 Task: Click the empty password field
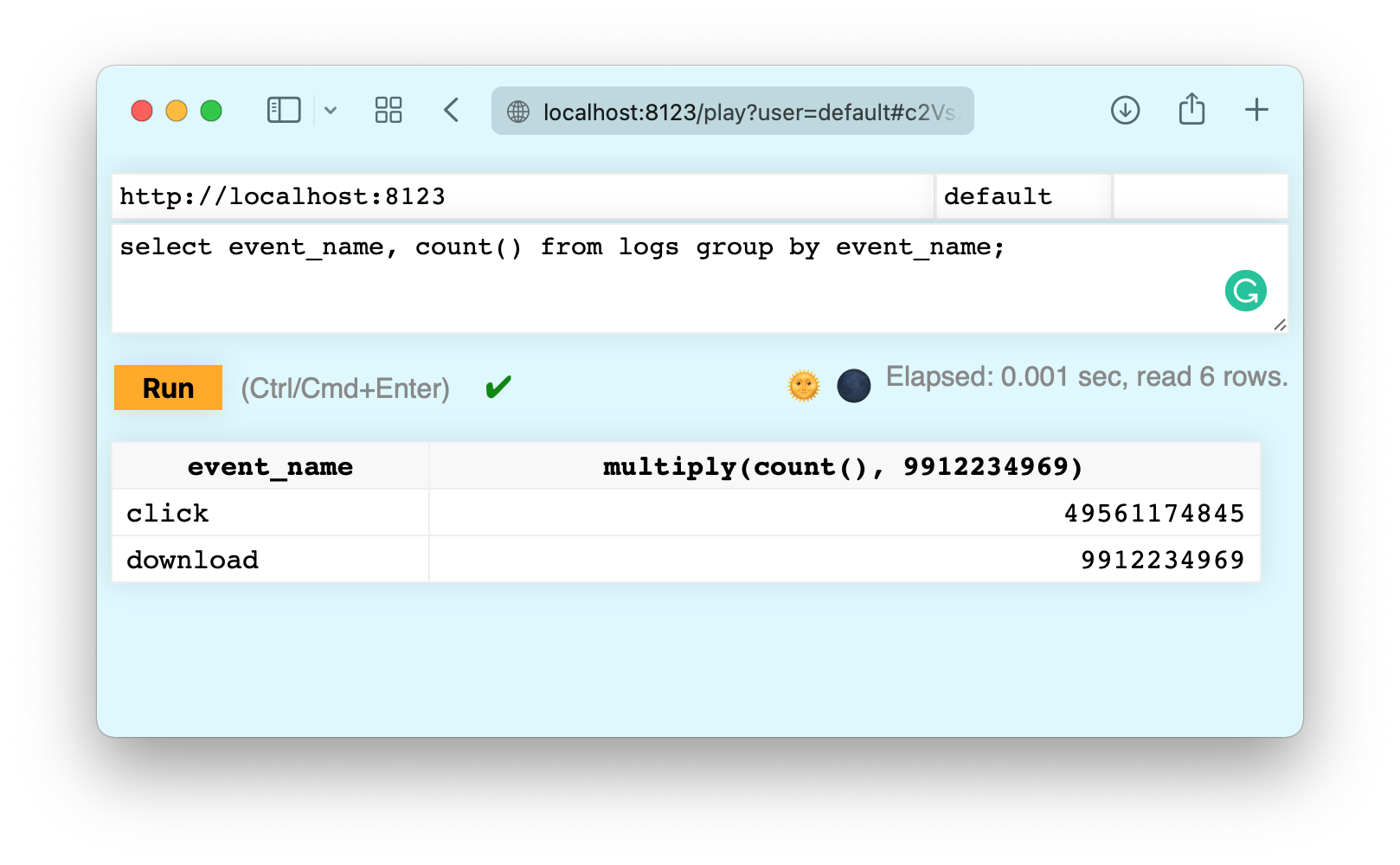pyautogui.click(x=1200, y=196)
